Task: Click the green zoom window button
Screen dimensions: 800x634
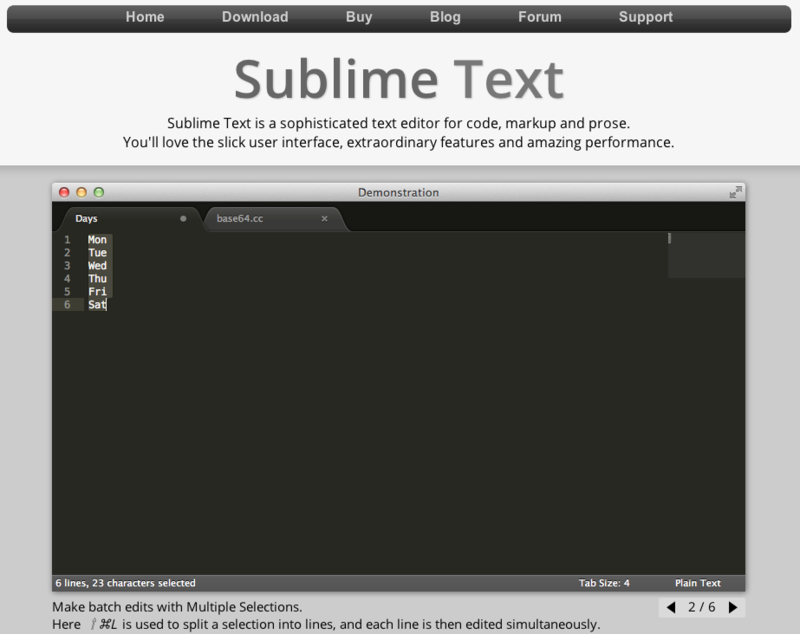Action: tap(98, 192)
